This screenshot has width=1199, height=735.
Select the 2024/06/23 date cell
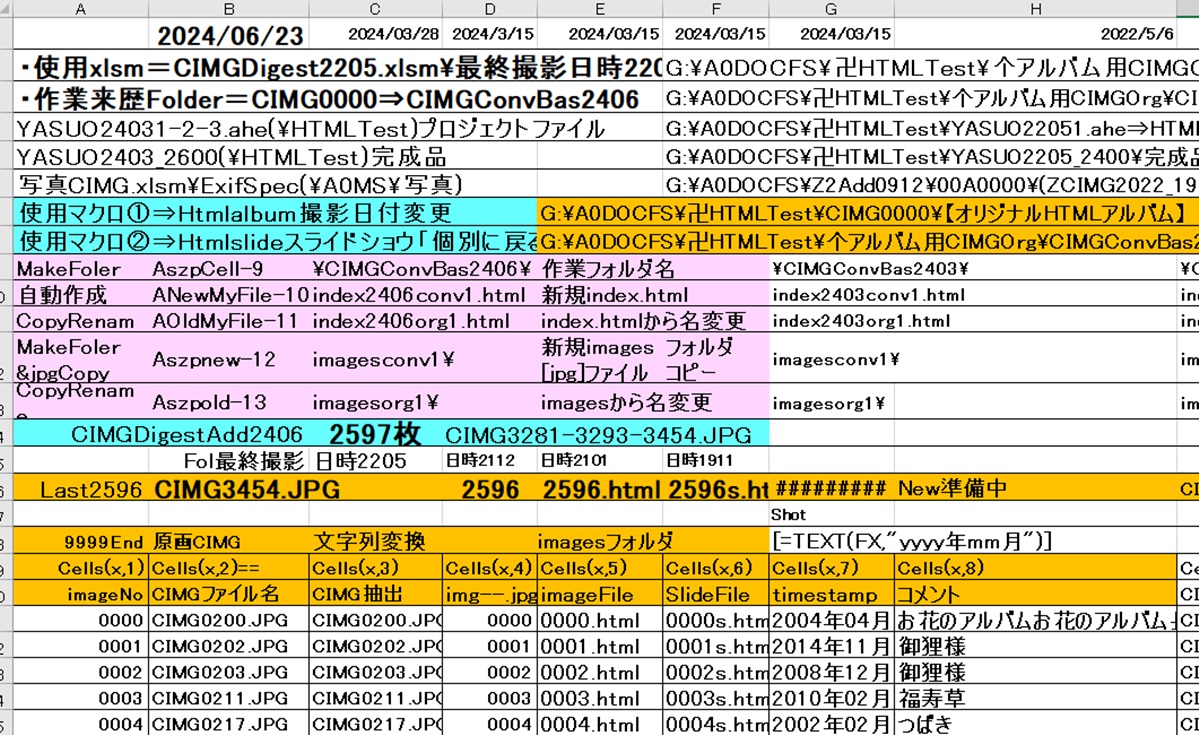click(229, 36)
